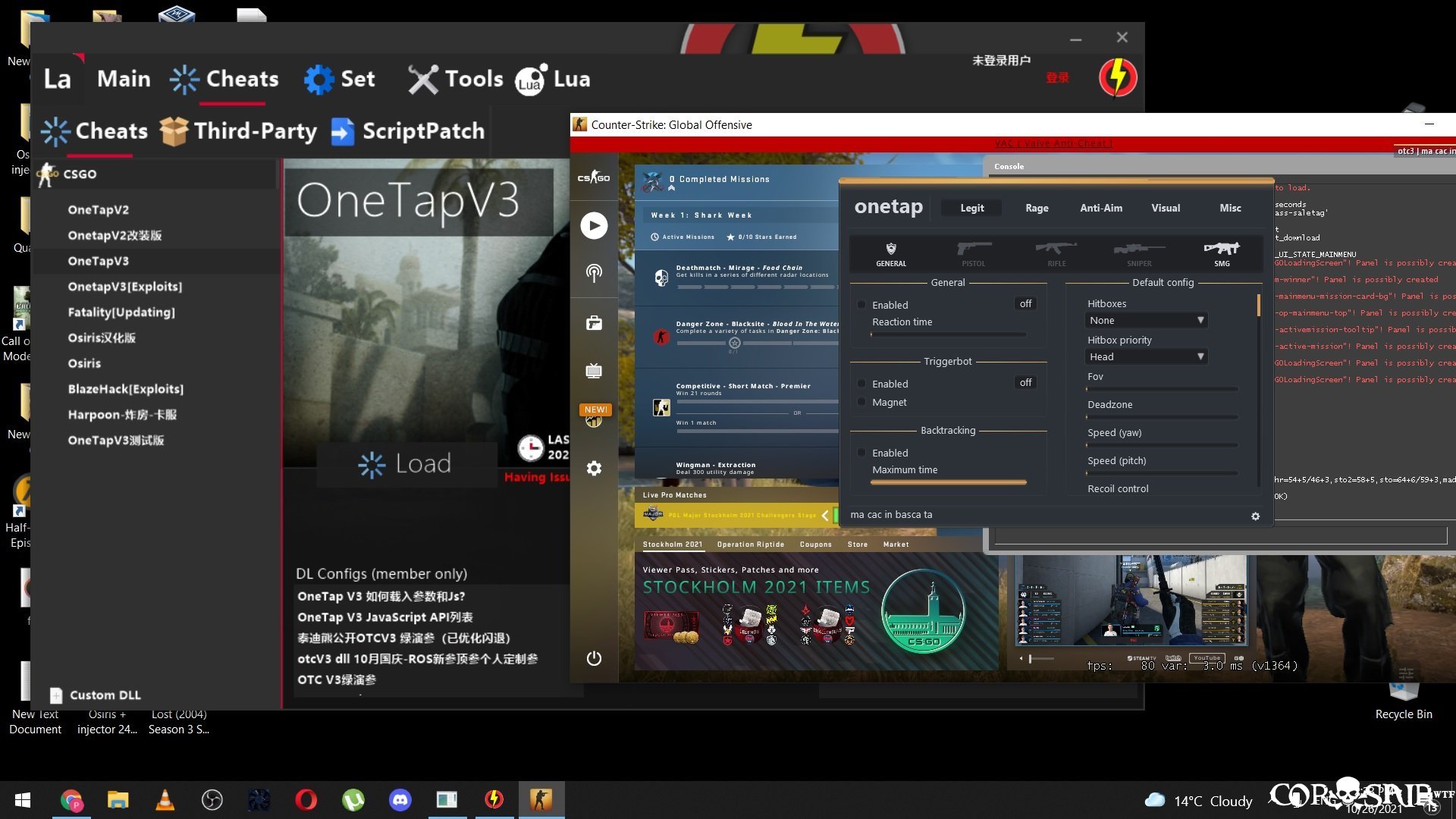This screenshot has width=1456, height=819.
Task: Open the Hitboxes dropdown showing None
Action: point(1147,320)
